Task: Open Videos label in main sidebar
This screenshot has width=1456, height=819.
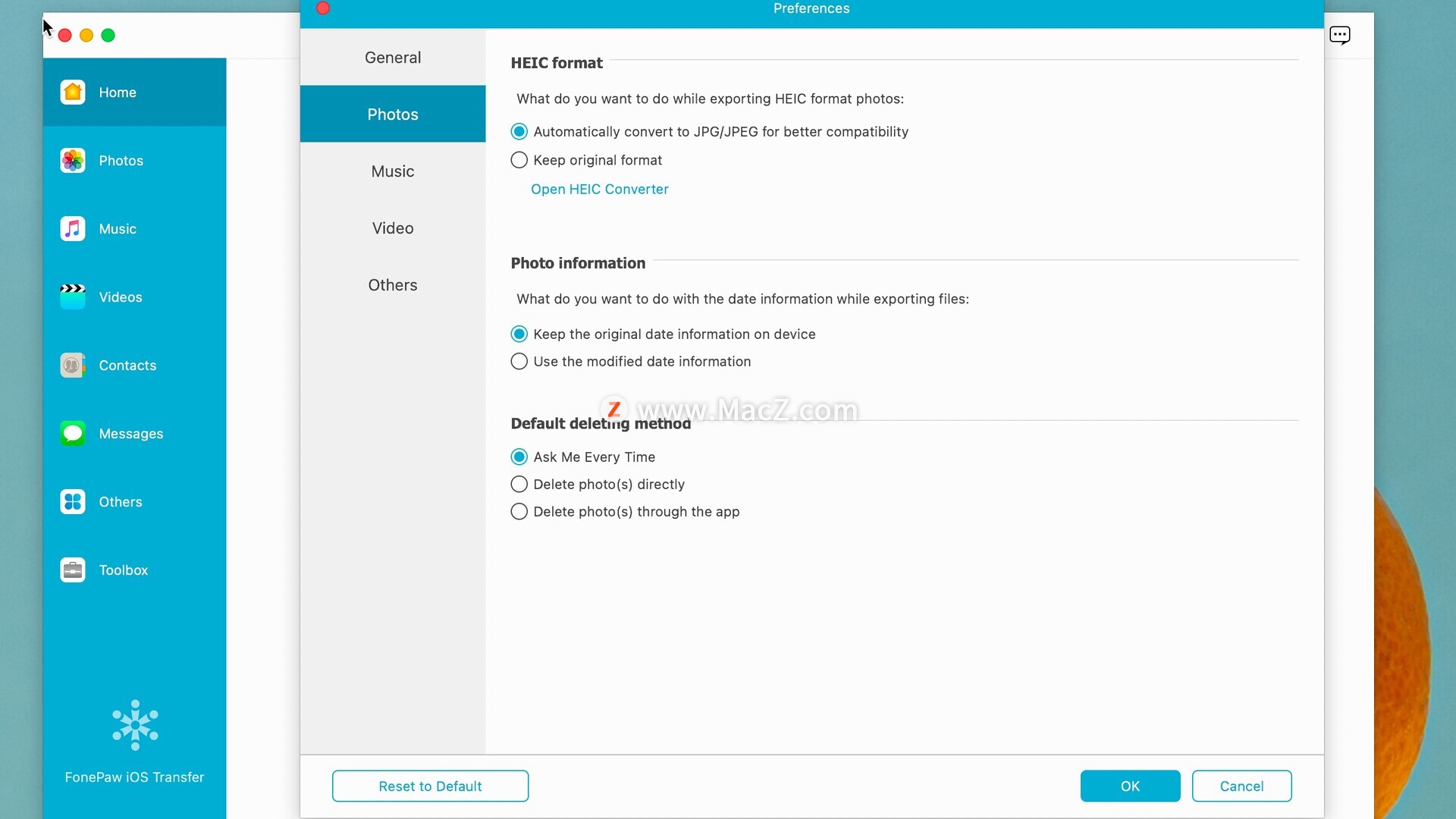Action: pos(121,297)
